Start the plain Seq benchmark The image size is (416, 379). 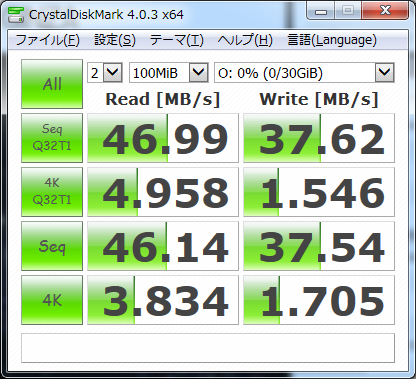[x=52, y=246]
